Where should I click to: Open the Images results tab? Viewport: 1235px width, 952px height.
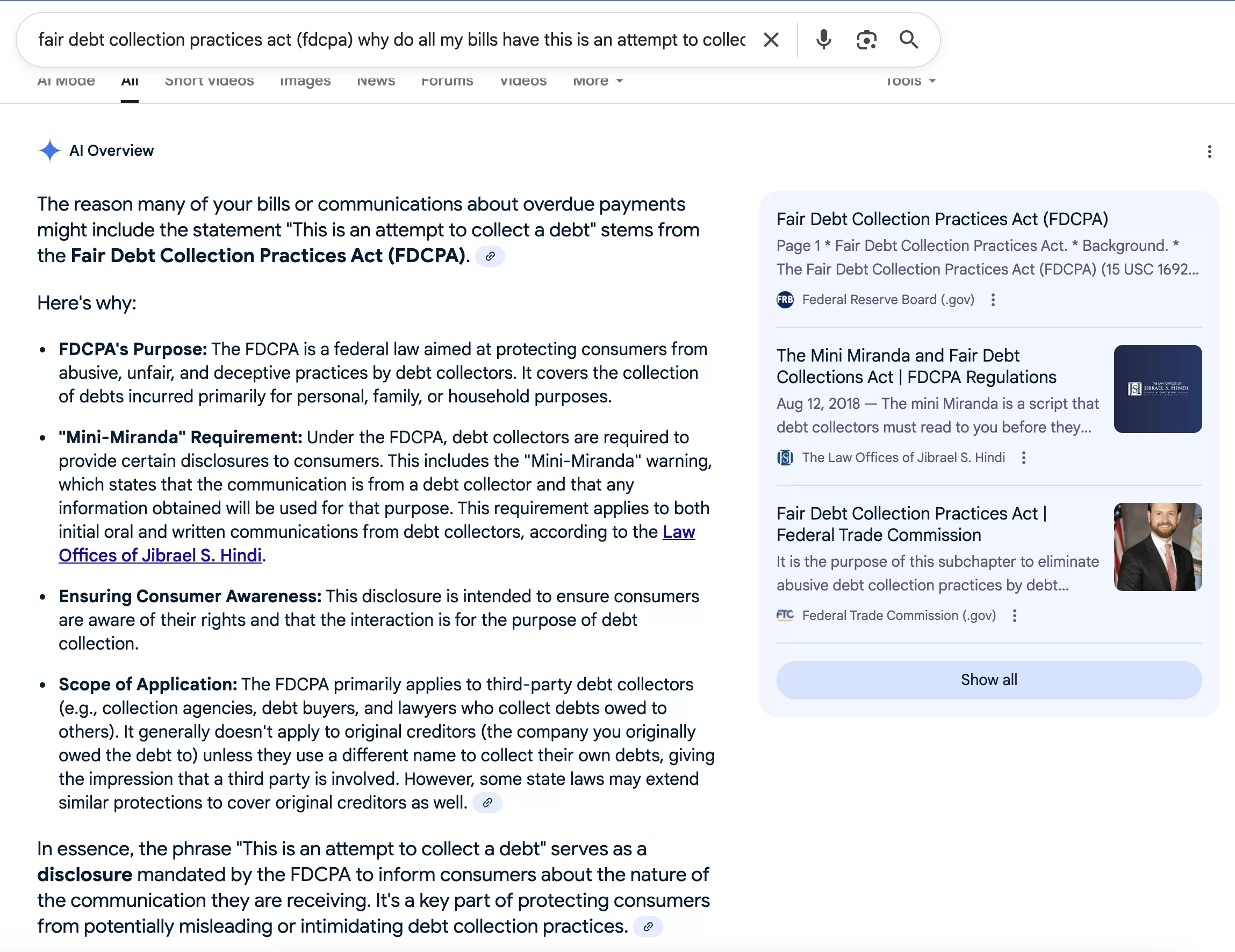pos(305,82)
